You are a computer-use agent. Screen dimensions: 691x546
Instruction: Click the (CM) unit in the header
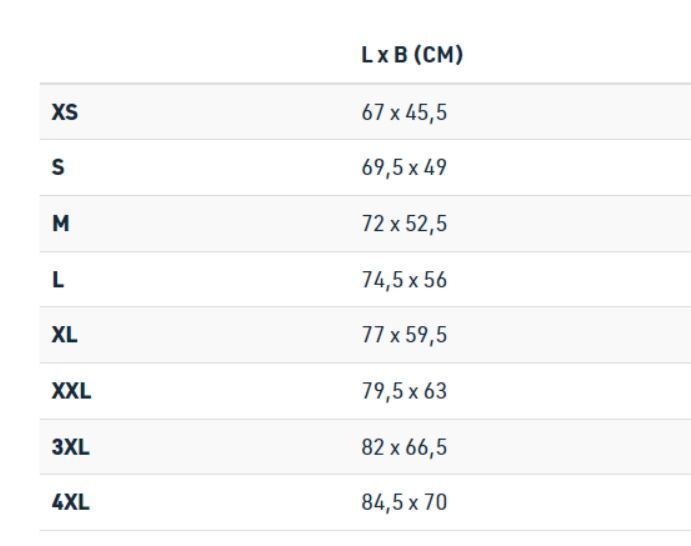(x=439, y=55)
